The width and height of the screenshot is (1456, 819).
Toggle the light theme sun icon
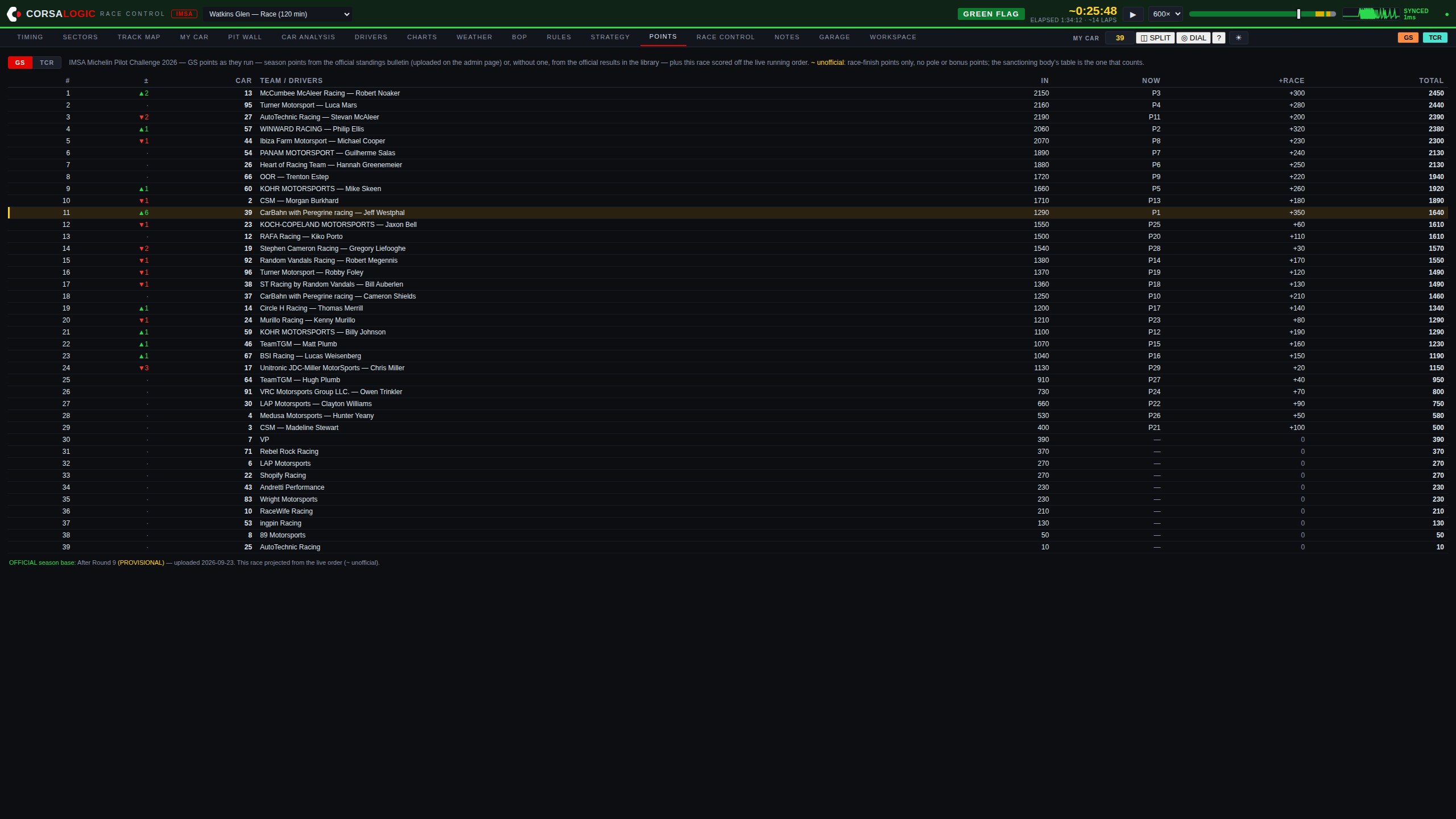click(1238, 38)
